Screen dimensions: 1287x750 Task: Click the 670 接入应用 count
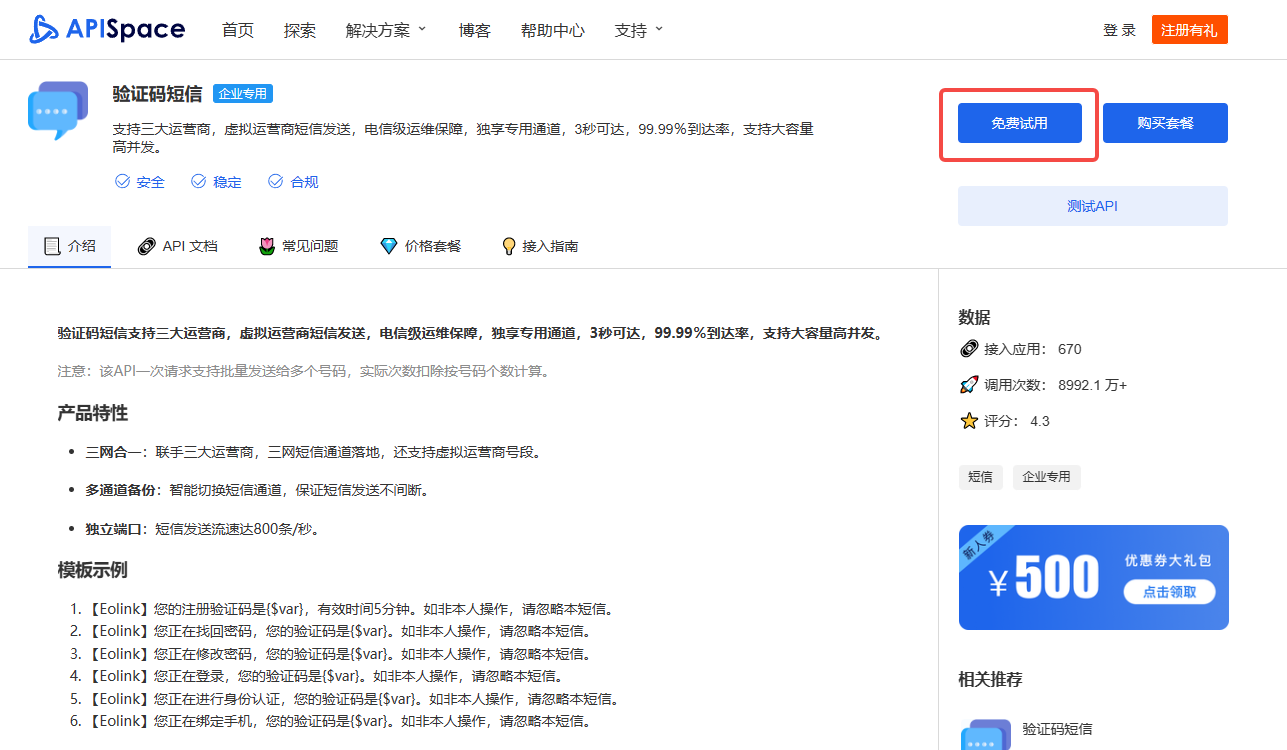(x=1069, y=349)
